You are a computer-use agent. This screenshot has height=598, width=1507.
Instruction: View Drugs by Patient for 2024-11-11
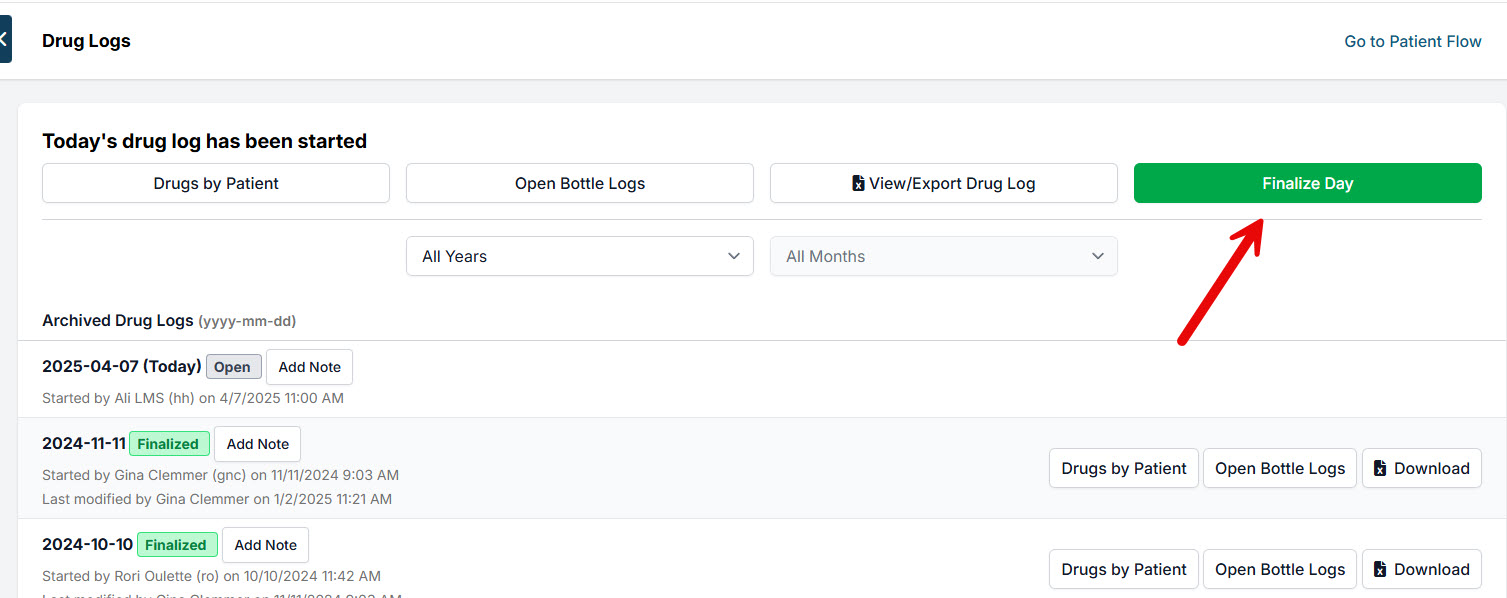[x=1123, y=469]
